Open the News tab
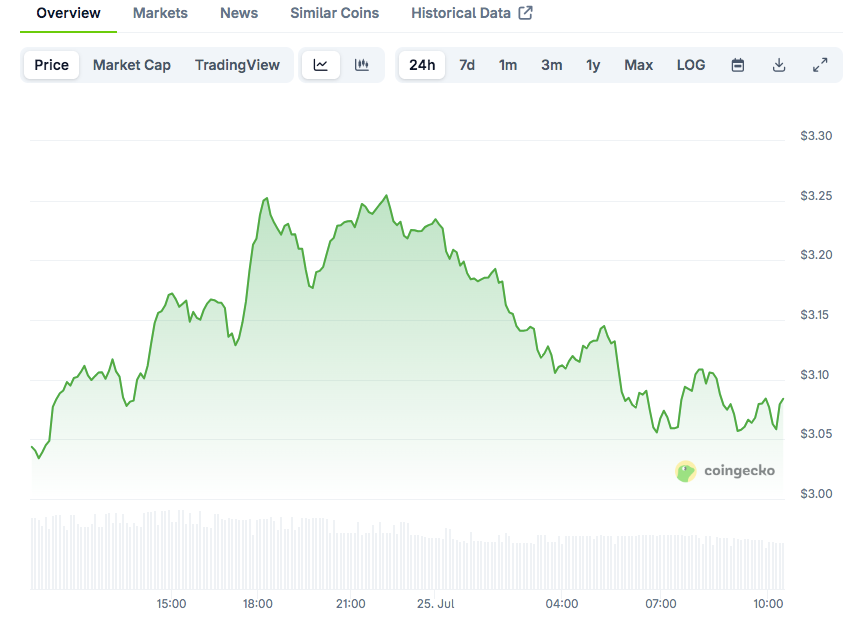Image resolution: width=849 pixels, height=620 pixels. [239, 13]
